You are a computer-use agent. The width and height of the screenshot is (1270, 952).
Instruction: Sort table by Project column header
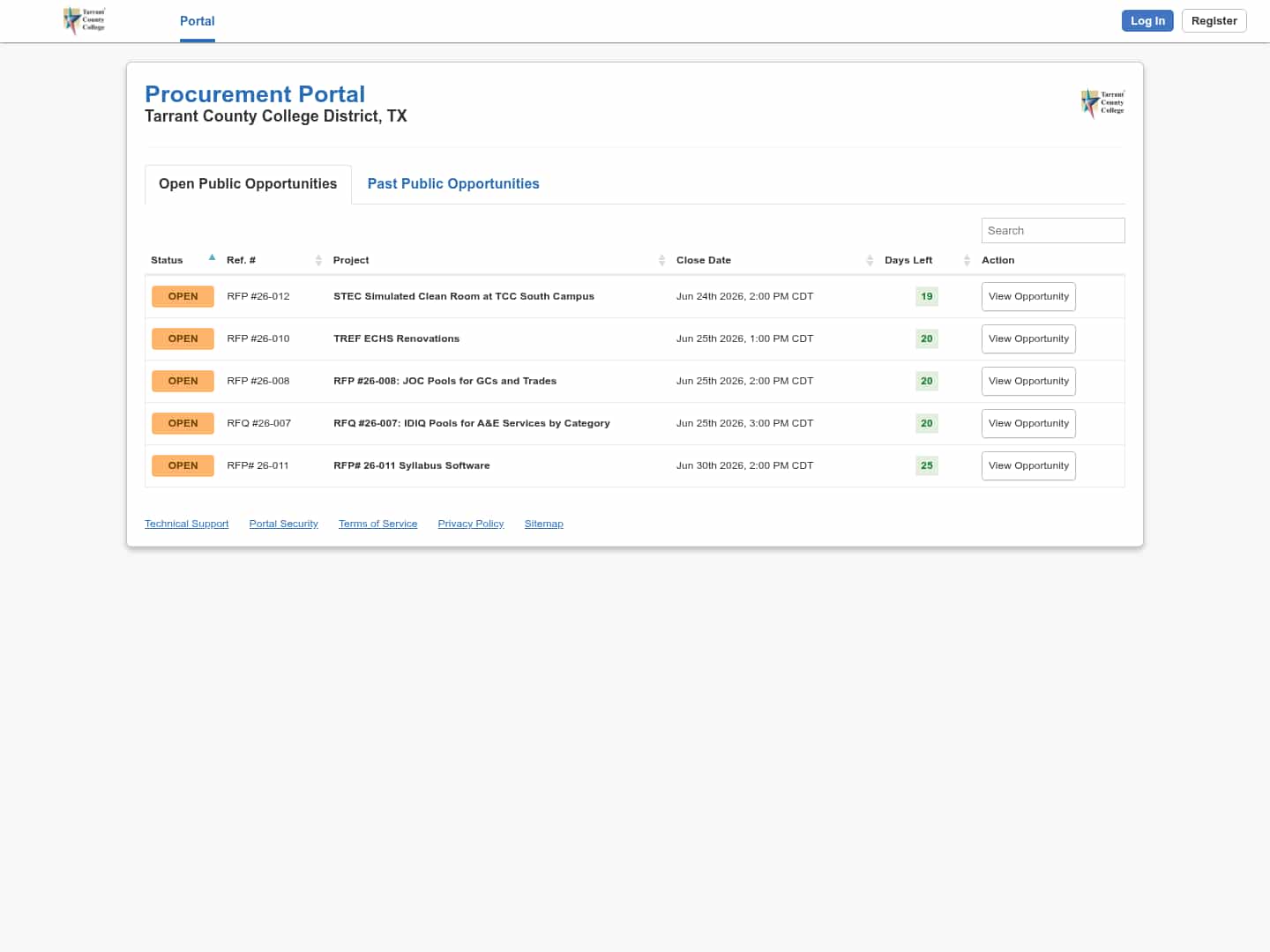[x=499, y=260]
